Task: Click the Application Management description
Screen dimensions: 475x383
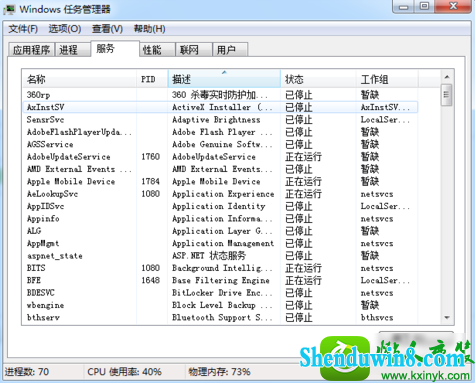Action: click(x=223, y=243)
